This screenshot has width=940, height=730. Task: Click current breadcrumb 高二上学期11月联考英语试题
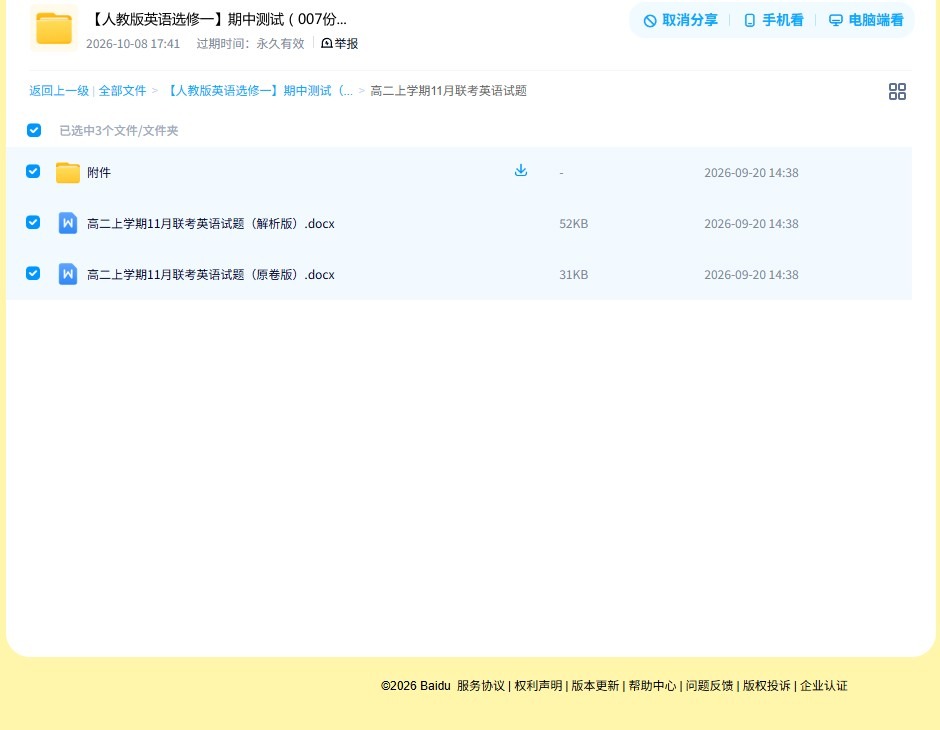pos(448,91)
